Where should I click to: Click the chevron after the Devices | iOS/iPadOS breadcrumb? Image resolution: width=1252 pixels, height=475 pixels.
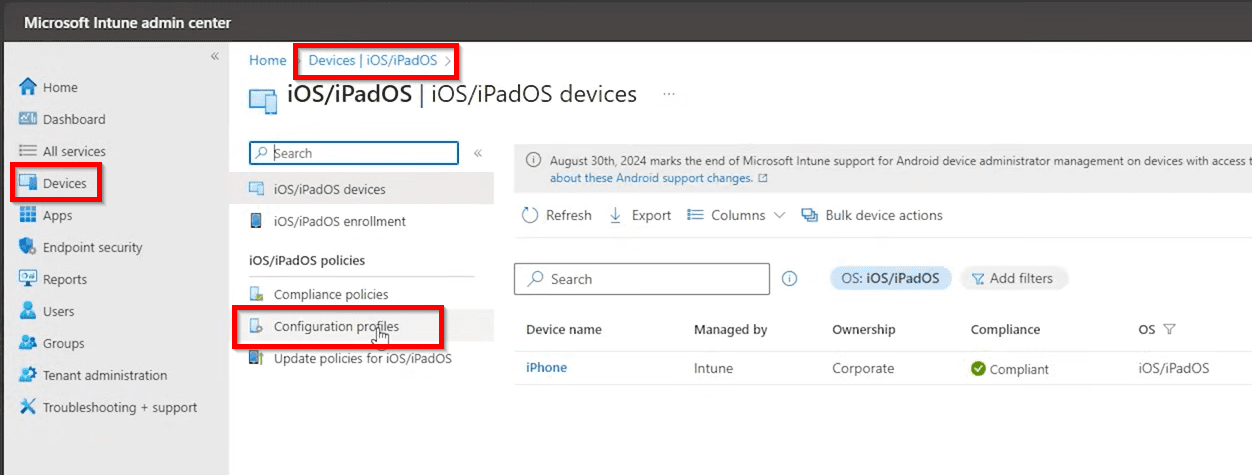[x=449, y=61]
